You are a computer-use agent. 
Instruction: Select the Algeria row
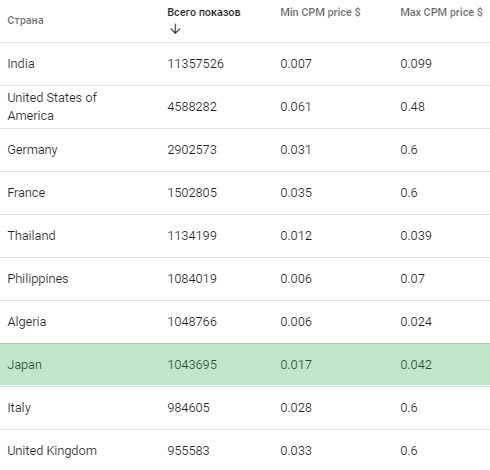point(245,322)
